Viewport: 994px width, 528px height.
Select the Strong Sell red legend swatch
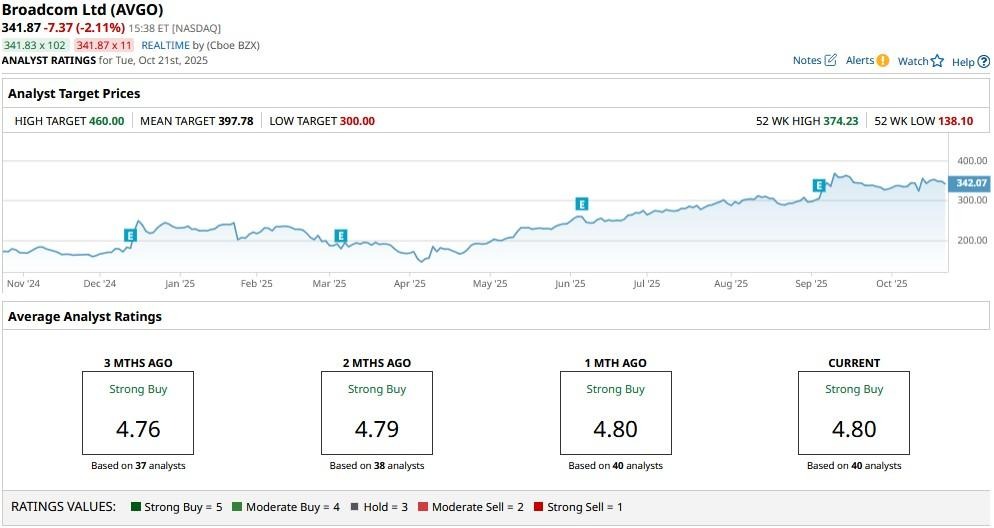pyautogui.click(x=539, y=507)
